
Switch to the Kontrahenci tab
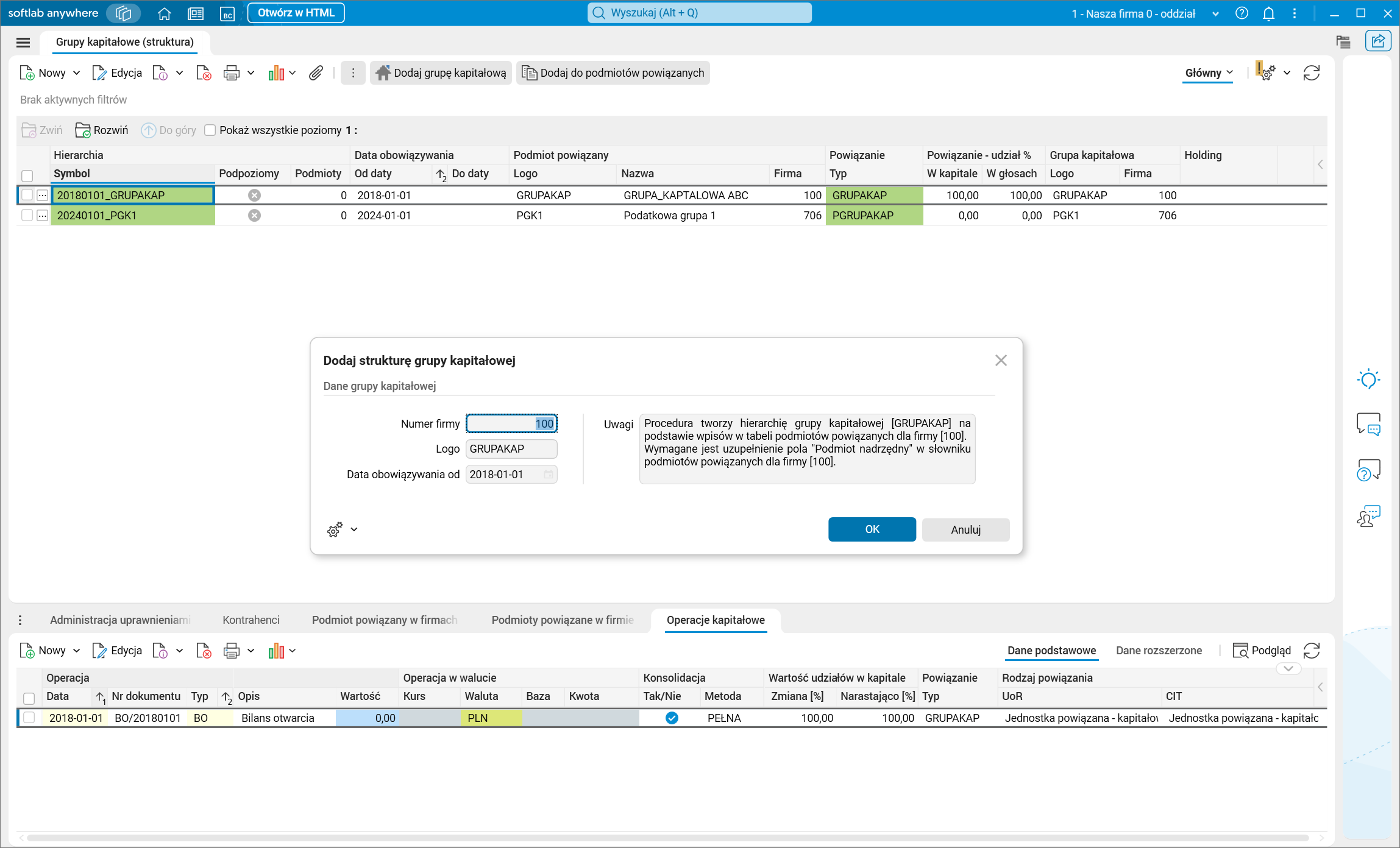click(251, 620)
